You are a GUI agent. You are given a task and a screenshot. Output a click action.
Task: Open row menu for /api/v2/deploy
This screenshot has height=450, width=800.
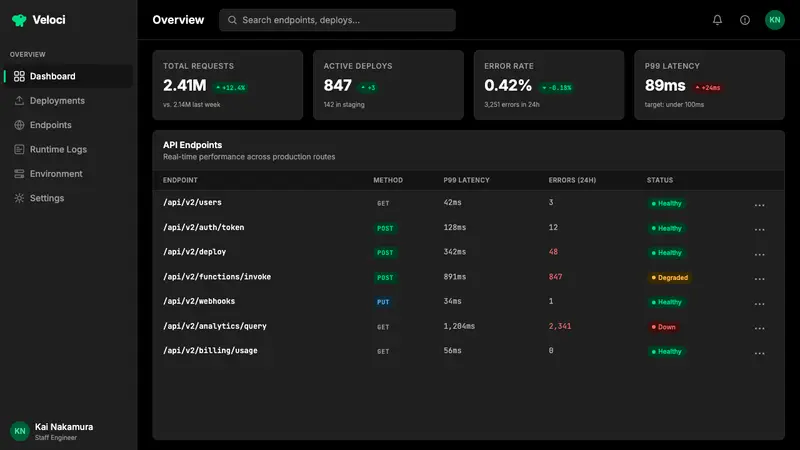[759, 254]
